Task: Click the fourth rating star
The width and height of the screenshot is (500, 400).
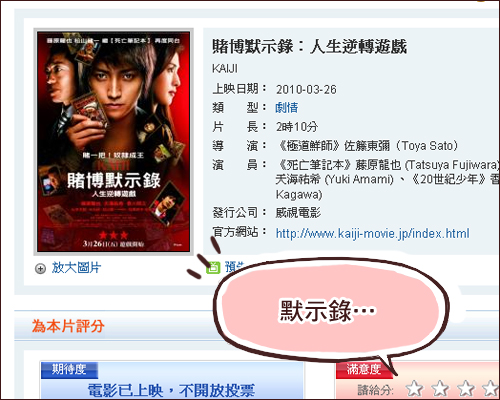Action: [x=491, y=388]
